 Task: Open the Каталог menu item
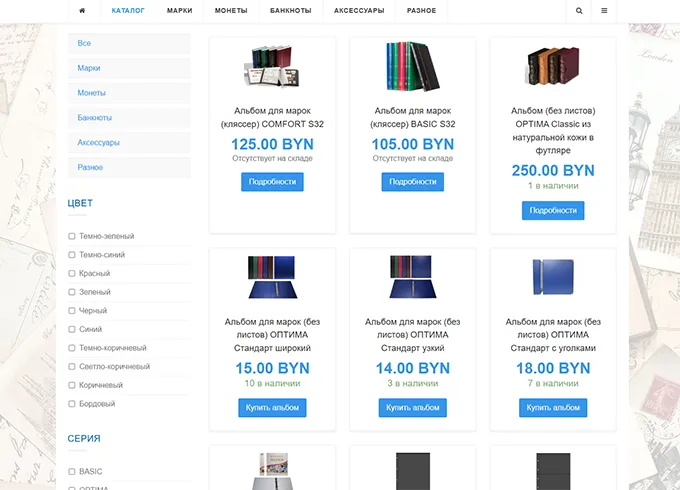click(x=128, y=11)
